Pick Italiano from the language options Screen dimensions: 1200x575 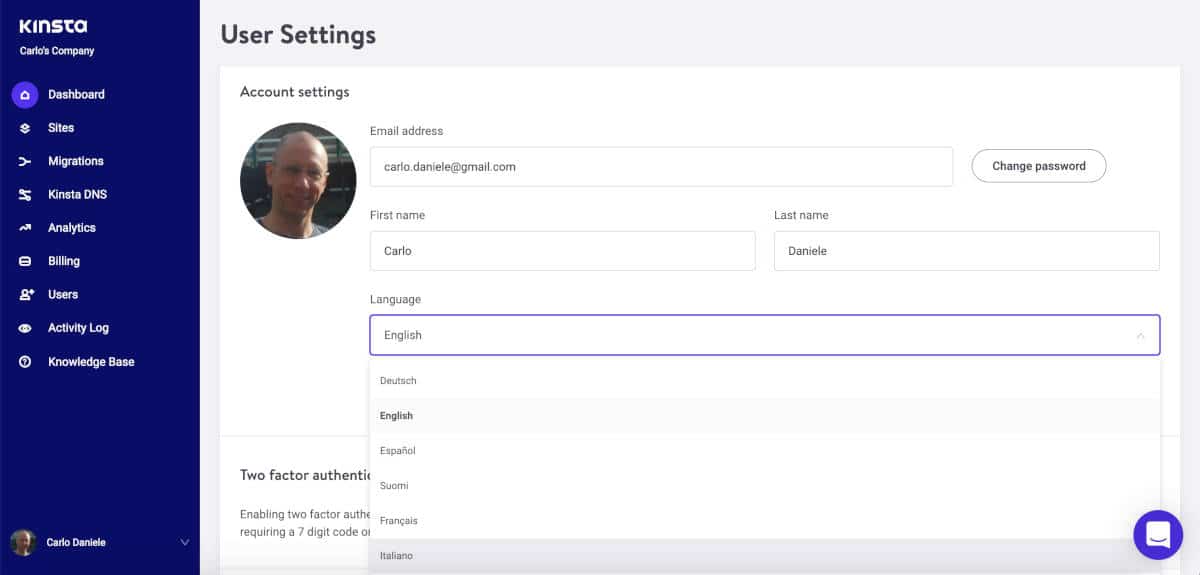397,556
